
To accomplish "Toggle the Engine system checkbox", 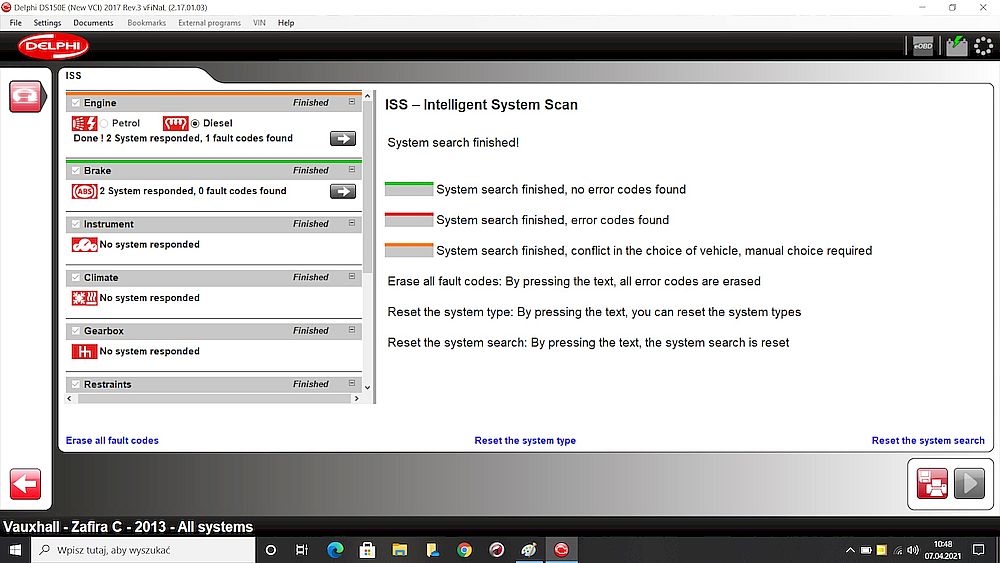I will 74,103.
